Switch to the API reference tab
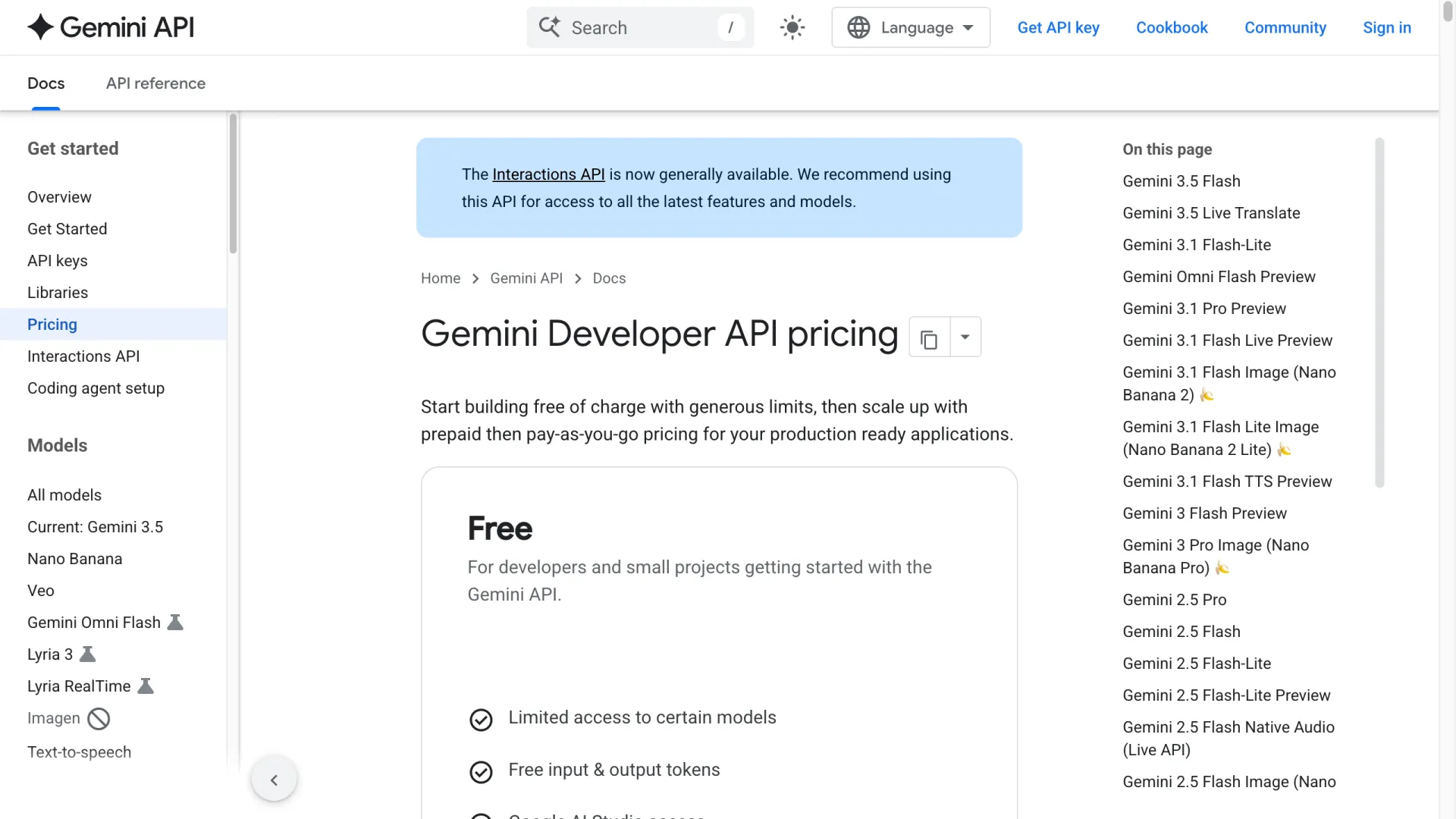The height and width of the screenshot is (819, 1456). [x=155, y=83]
